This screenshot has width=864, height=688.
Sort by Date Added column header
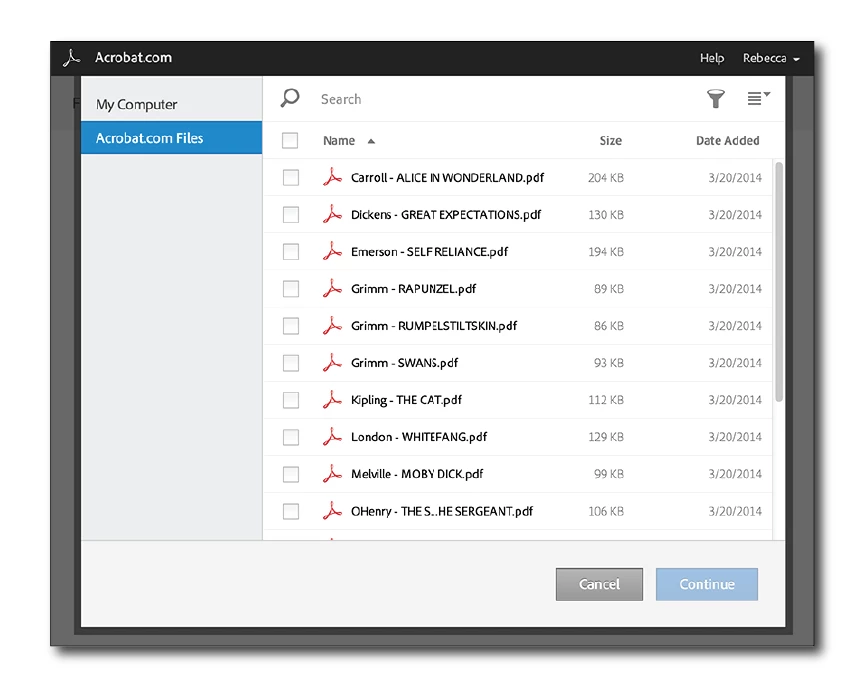click(x=727, y=140)
